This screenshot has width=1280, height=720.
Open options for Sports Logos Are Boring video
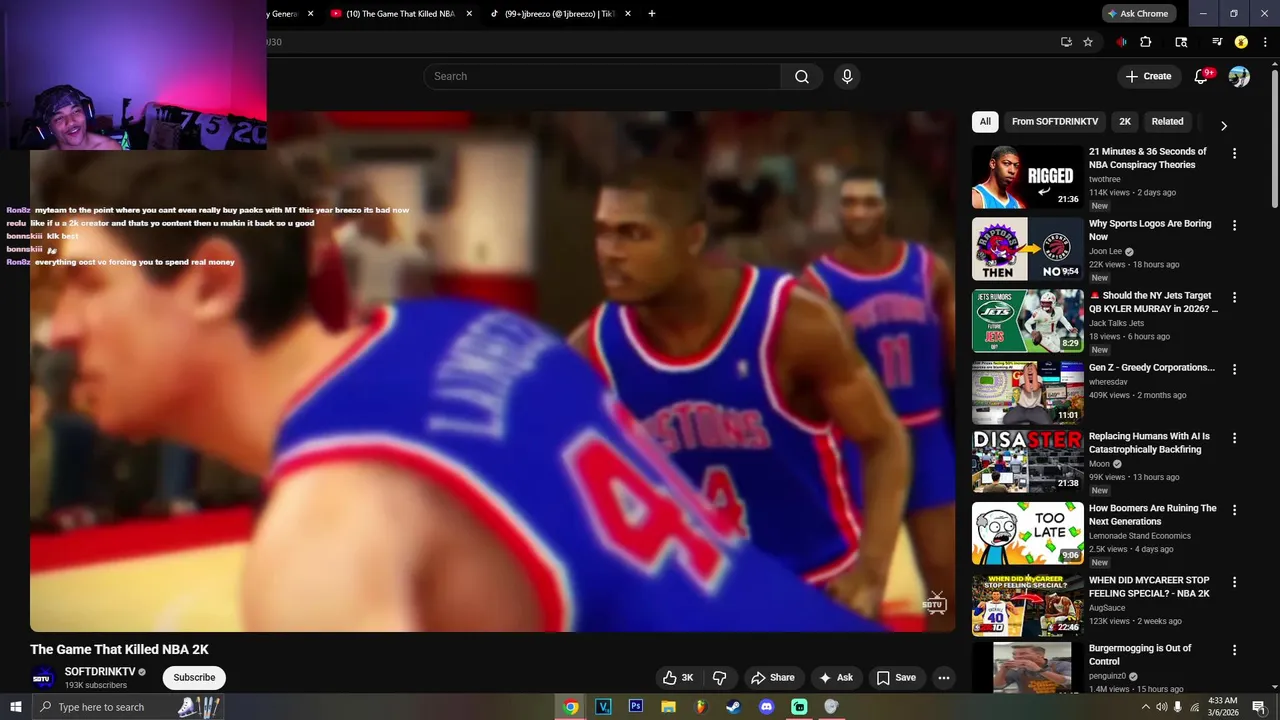click(x=1234, y=226)
